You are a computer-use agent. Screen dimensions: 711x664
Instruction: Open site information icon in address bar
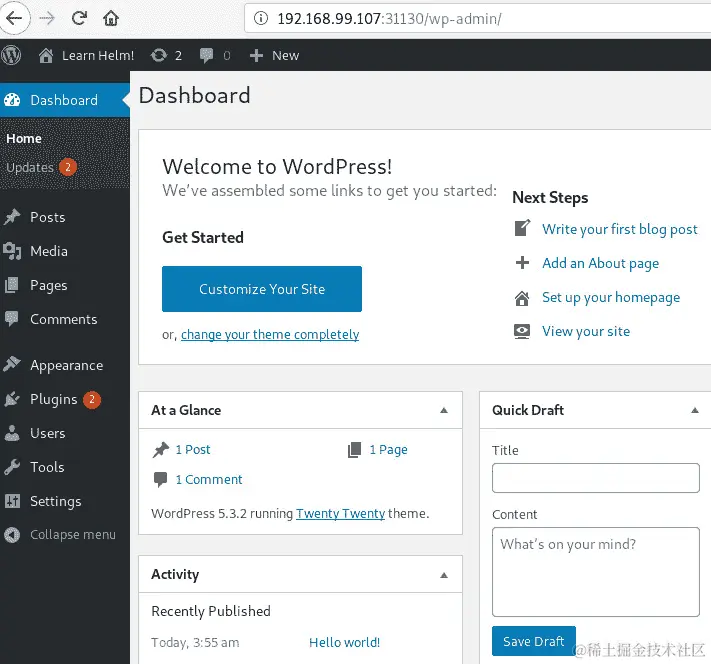coord(261,18)
